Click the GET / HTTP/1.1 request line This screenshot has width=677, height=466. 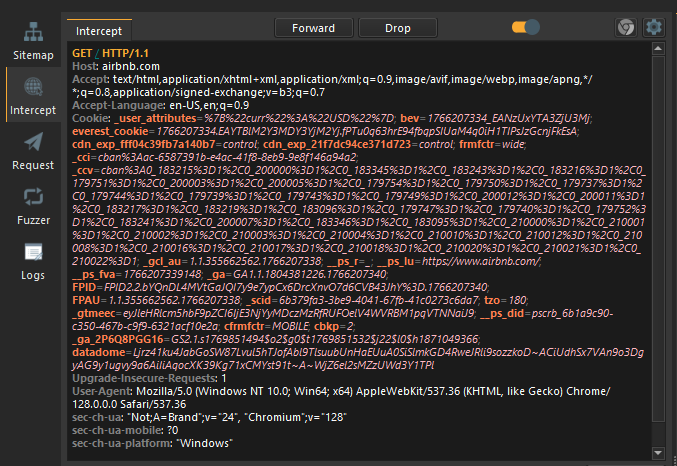(x=110, y=53)
